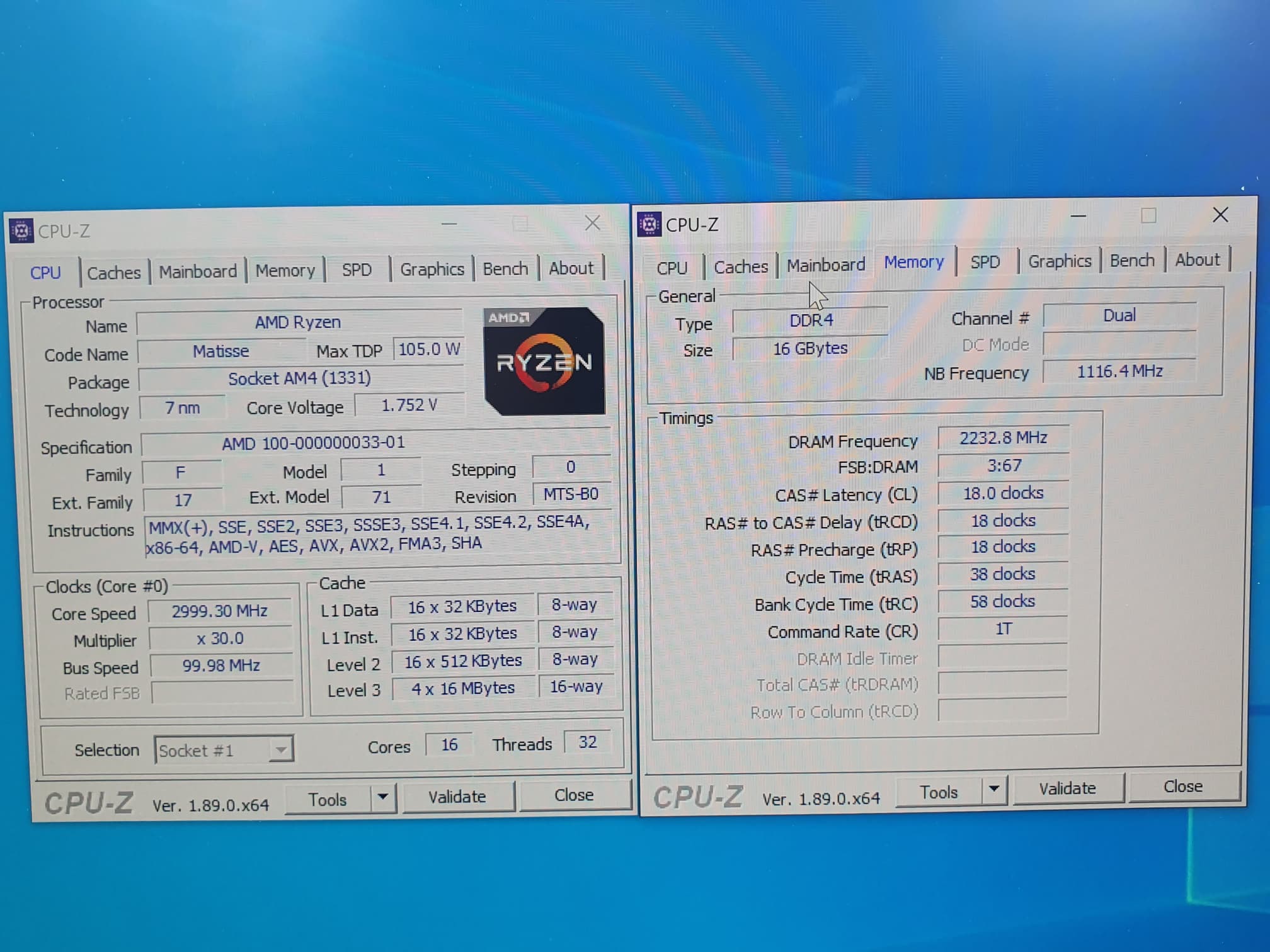
Task: Open the Bench tab in left CPU-Z window
Action: point(505,268)
